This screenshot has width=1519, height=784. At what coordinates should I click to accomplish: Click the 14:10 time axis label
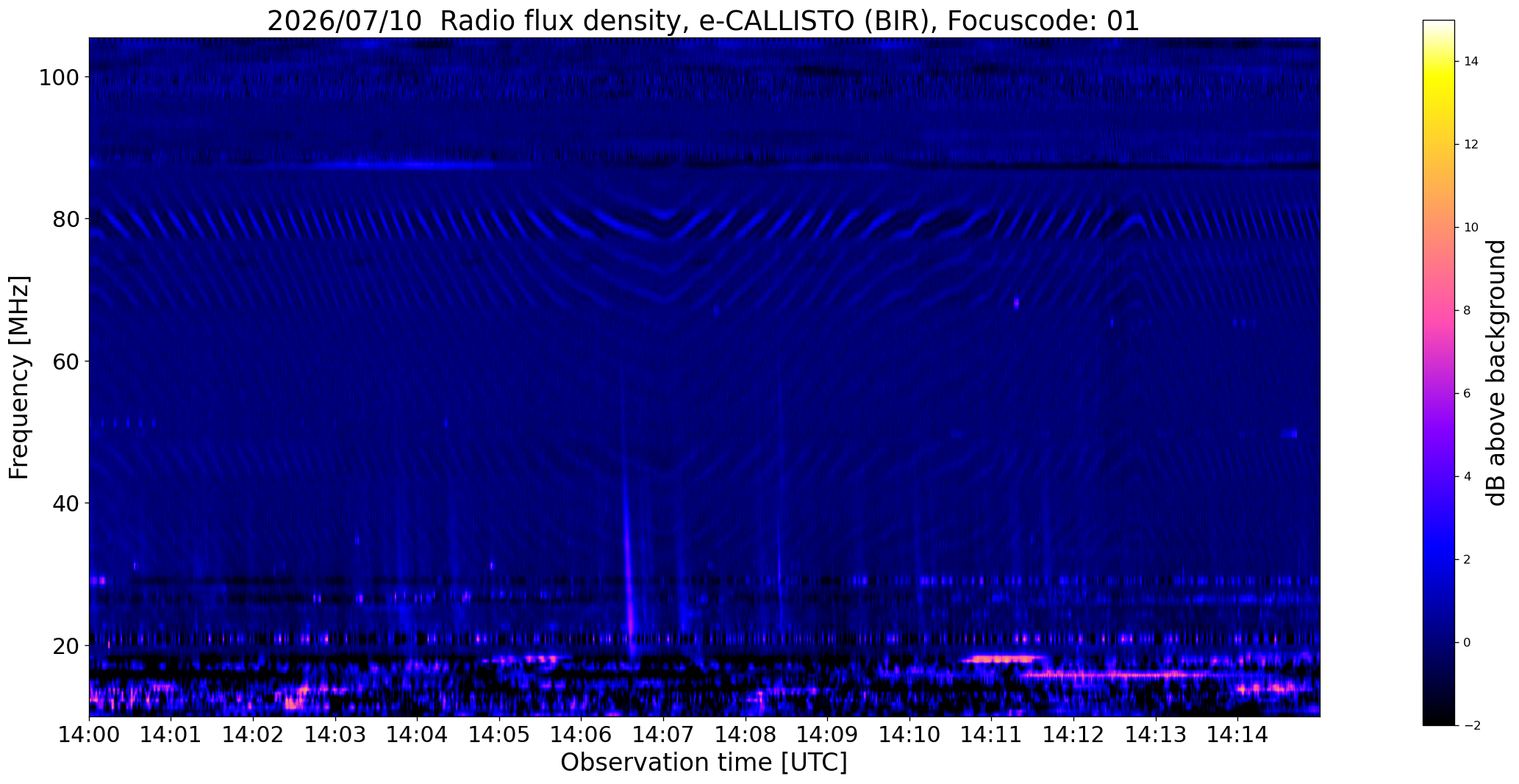click(909, 736)
